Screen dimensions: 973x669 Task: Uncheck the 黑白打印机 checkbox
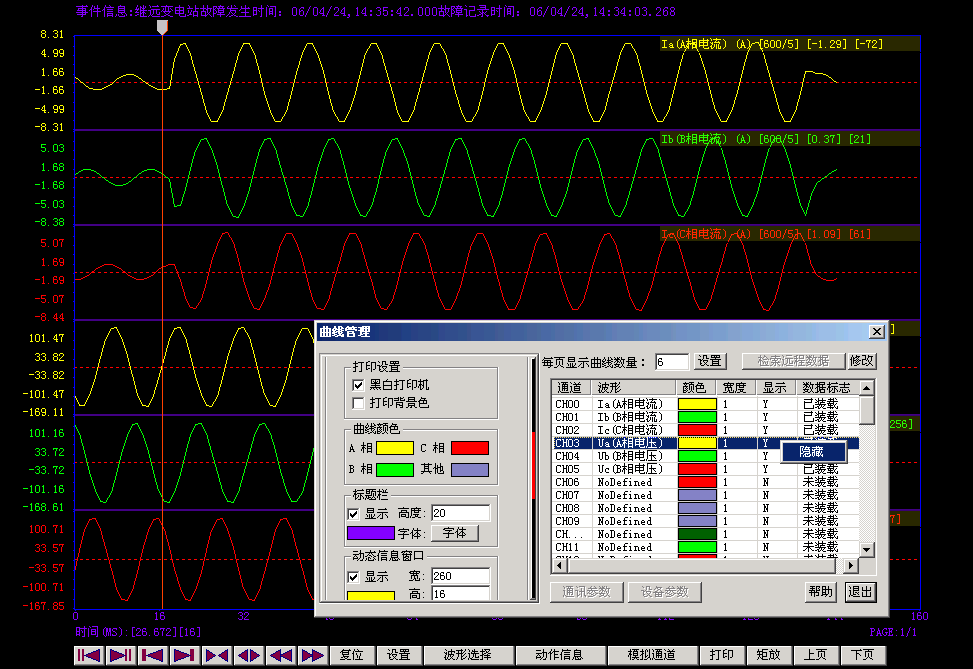pyautogui.click(x=358, y=385)
